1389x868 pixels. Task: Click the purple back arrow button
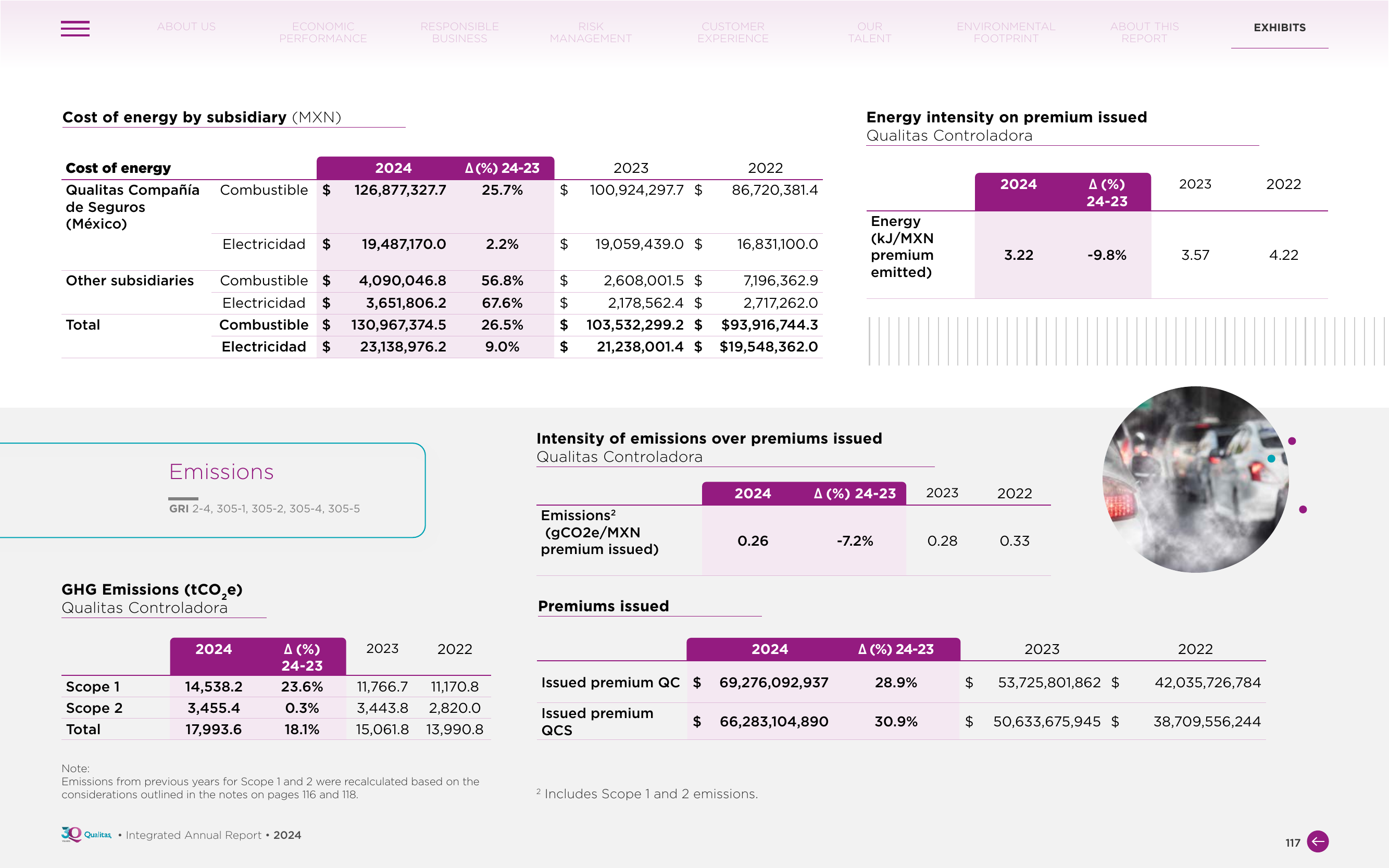1317,841
